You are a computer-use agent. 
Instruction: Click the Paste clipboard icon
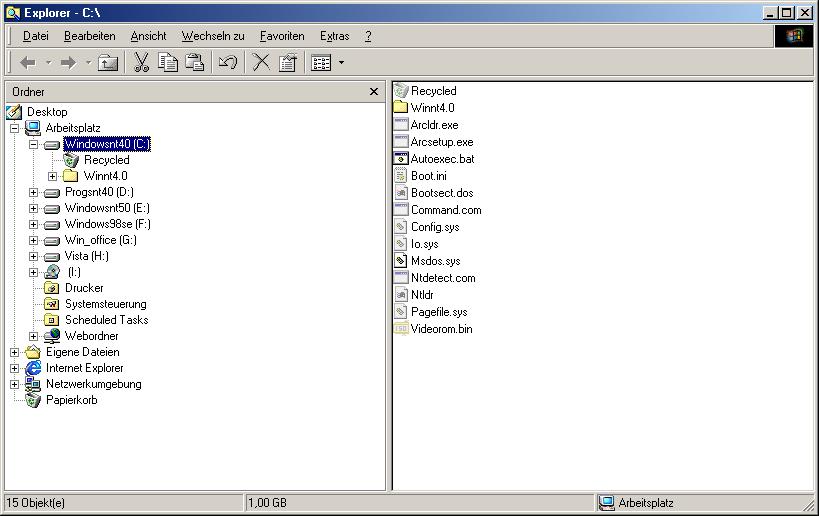[195, 63]
